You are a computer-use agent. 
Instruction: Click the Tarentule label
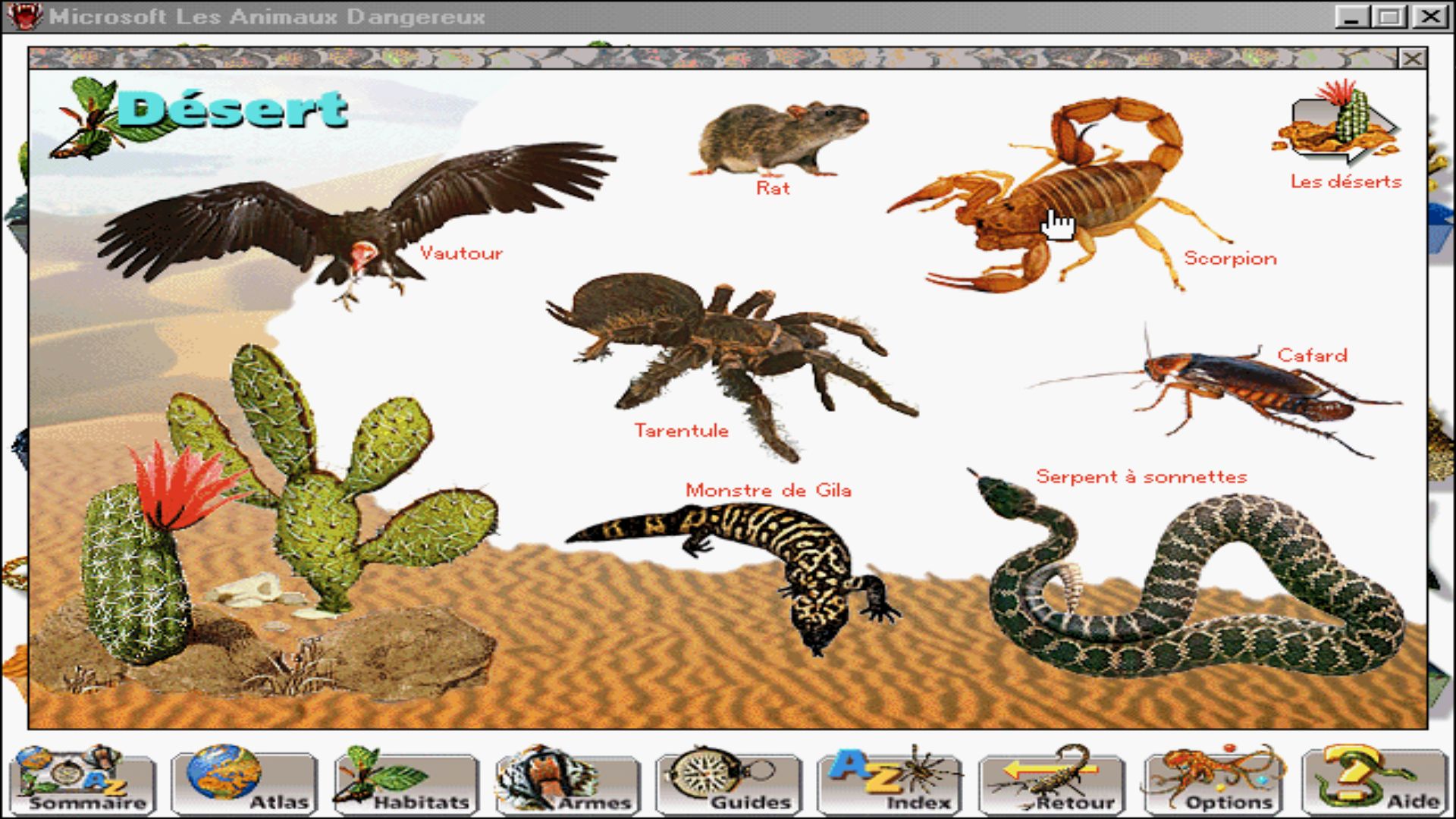(x=681, y=431)
